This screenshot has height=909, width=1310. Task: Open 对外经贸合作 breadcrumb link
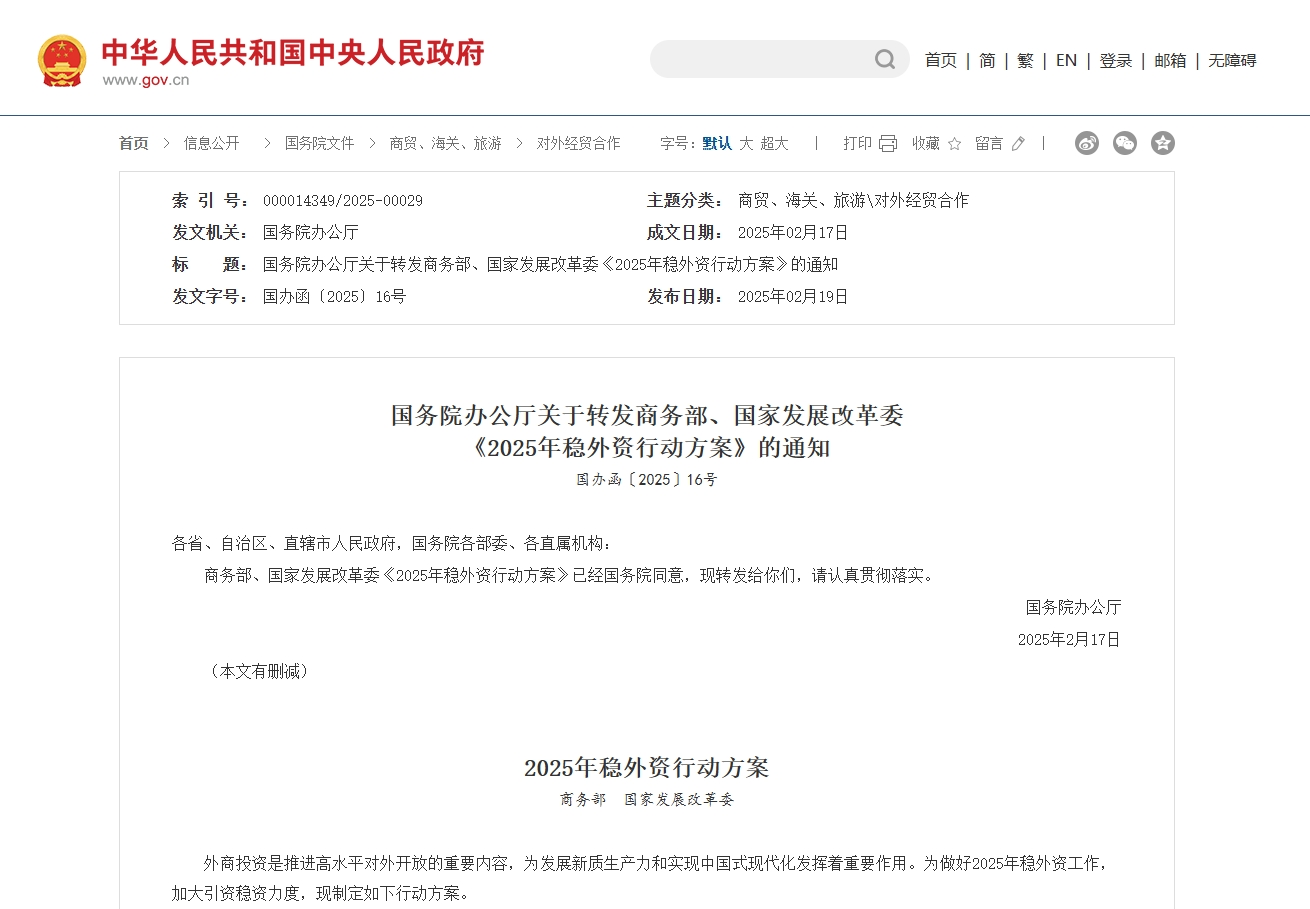578,143
